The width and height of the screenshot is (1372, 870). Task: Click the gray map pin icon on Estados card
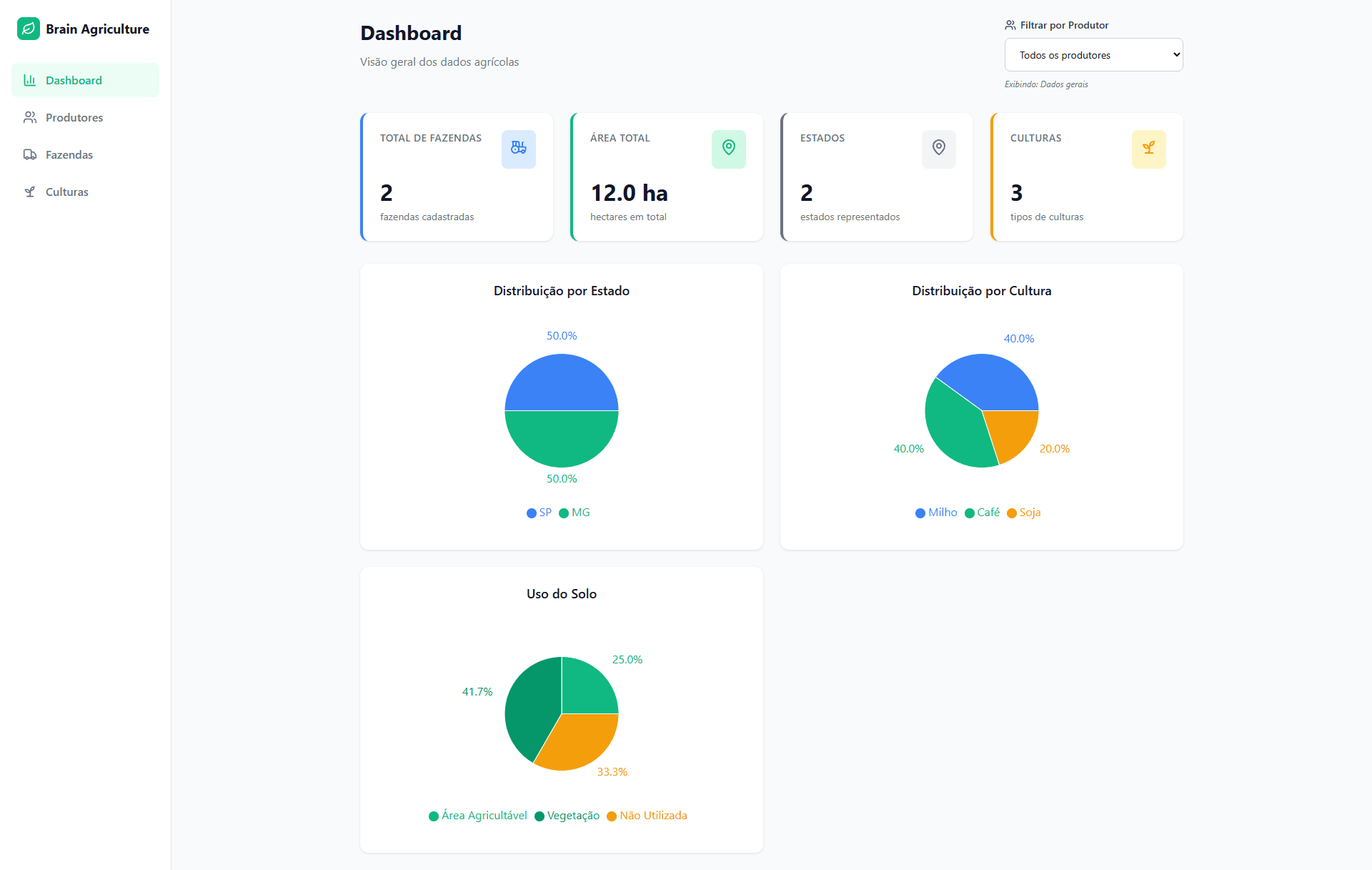(938, 149)
